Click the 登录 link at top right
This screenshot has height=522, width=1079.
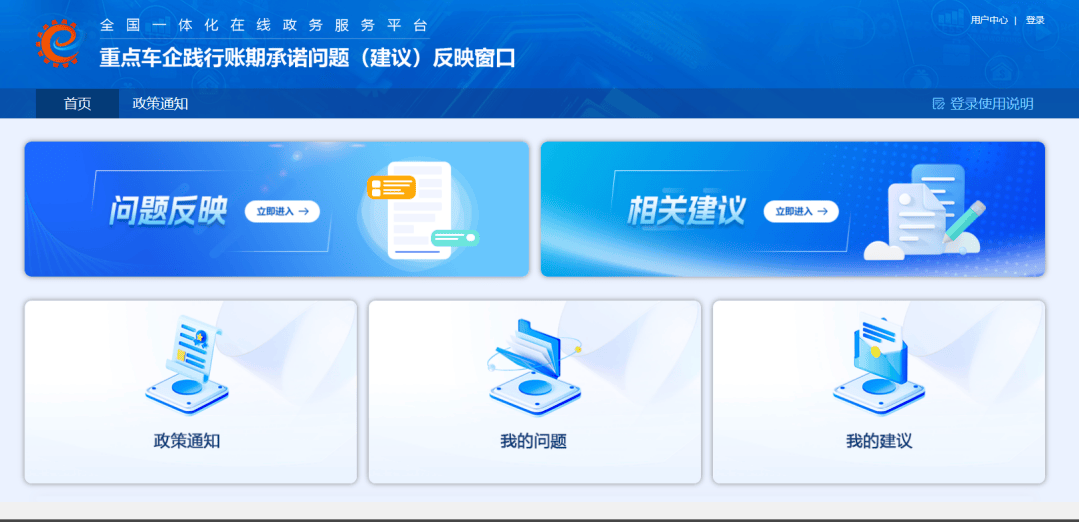(x=1035, y=20)
